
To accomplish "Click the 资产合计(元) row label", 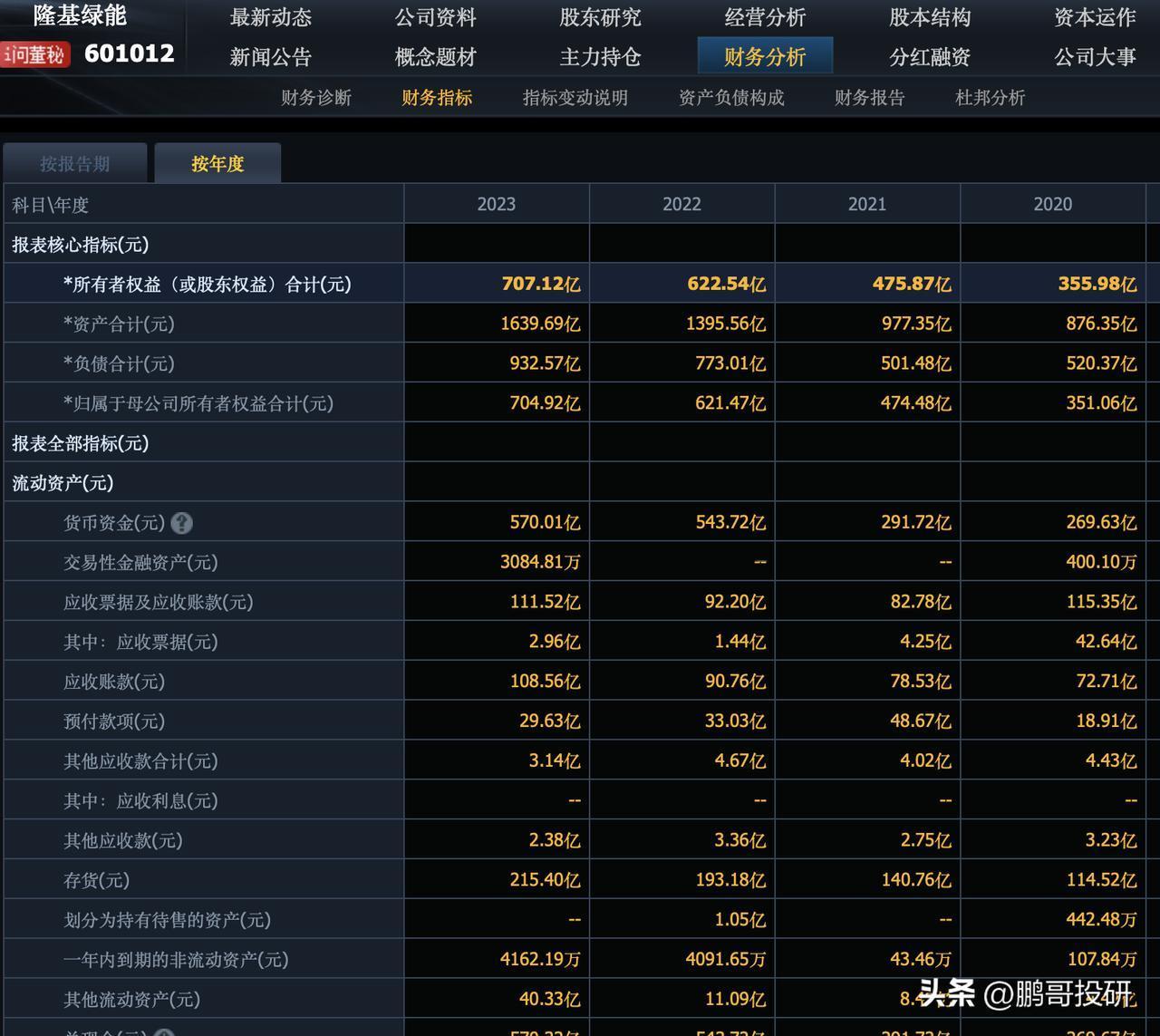I will (119, 324).
